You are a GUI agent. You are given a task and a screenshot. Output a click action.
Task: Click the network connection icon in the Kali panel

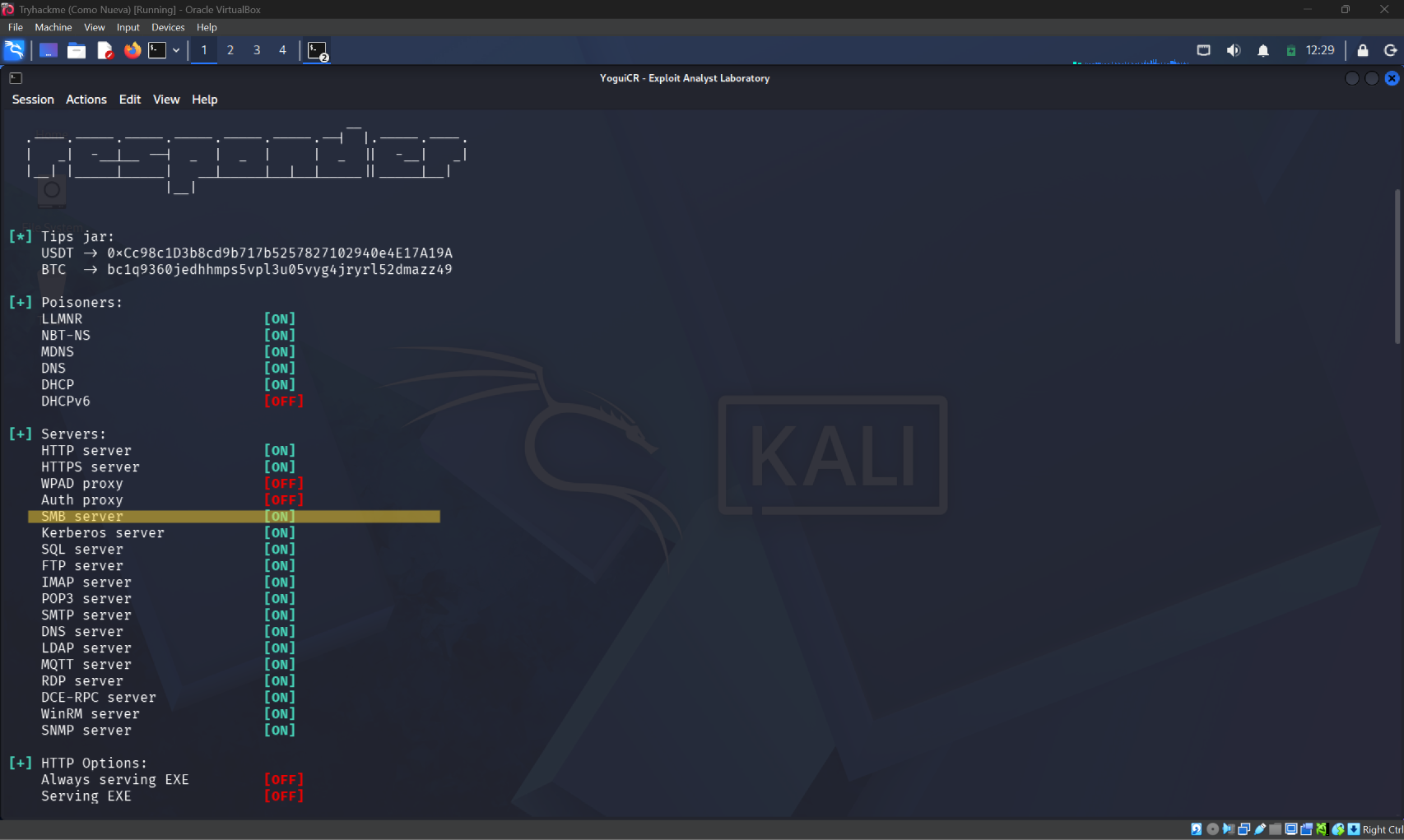tap(1203, 50)
